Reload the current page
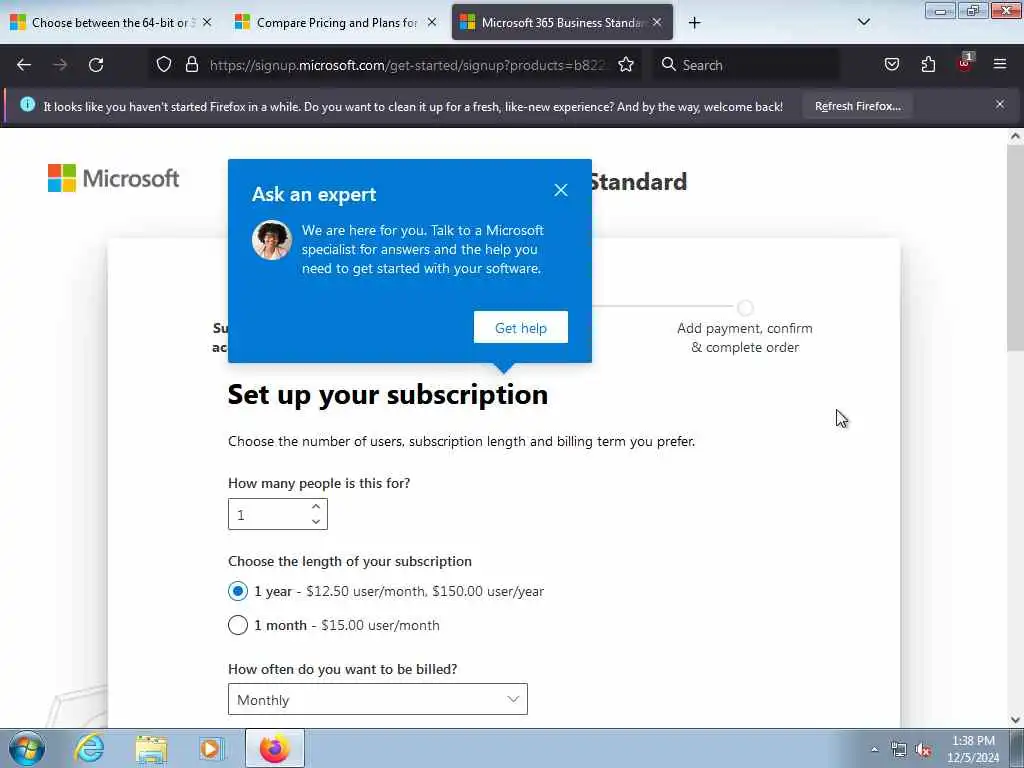The height and width of the screenshot is (768, 1024). coord(96,65)
